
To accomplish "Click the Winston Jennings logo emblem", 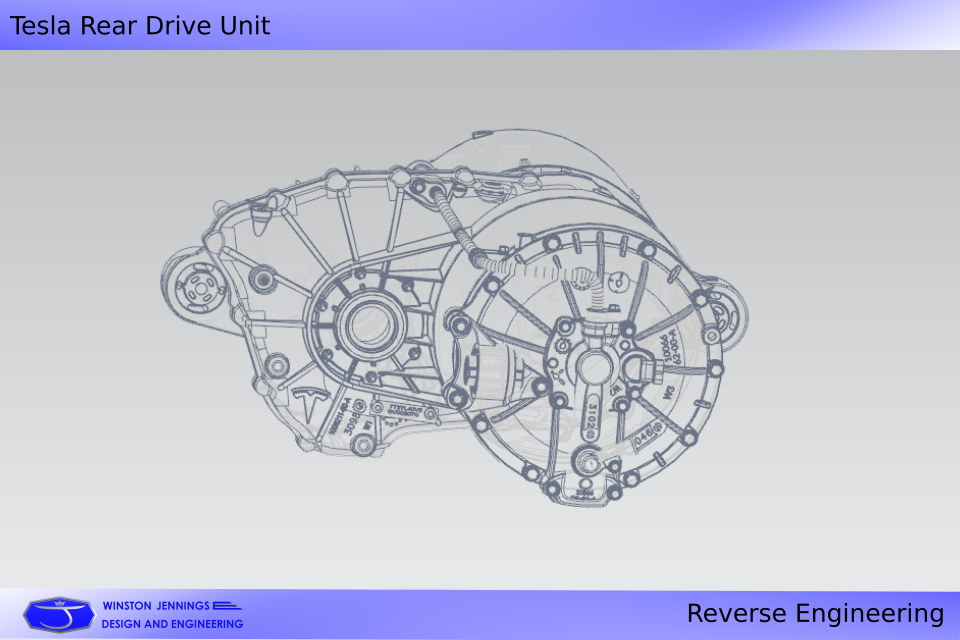I will point(59,614).
